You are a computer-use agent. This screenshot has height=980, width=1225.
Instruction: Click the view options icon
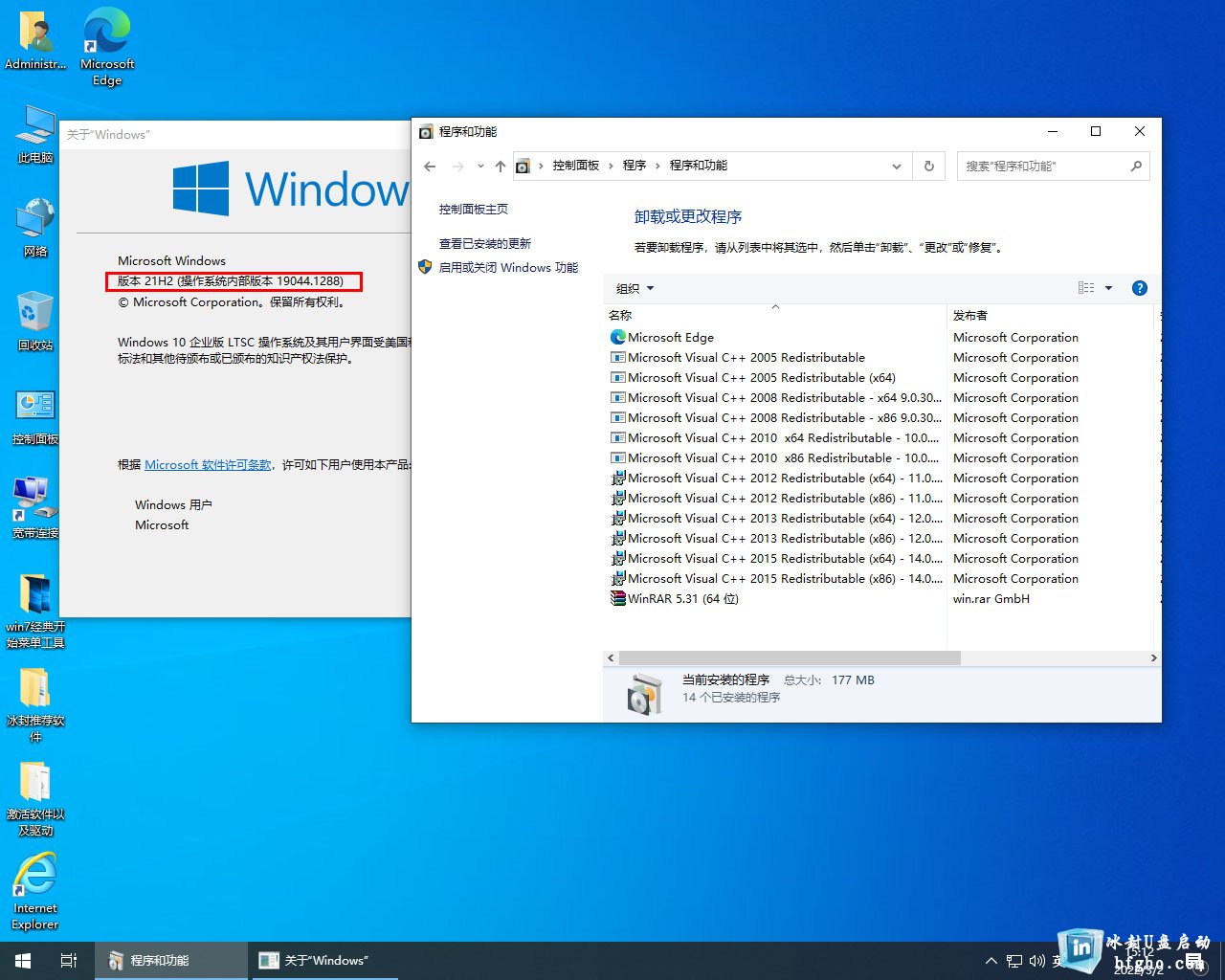[x=1086, y=288]
